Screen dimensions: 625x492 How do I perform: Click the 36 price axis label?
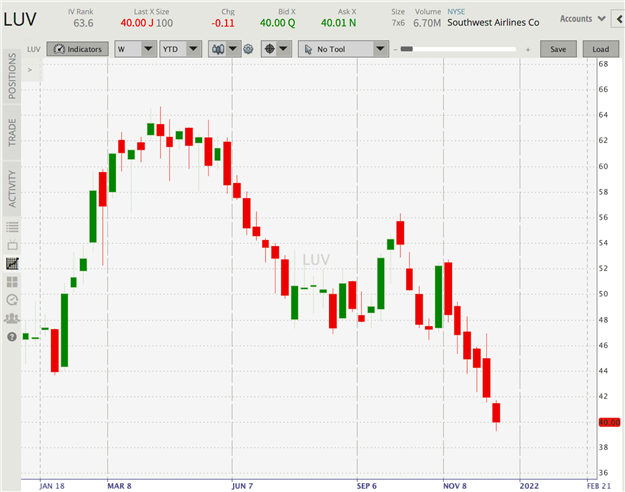tap(603, 473)
